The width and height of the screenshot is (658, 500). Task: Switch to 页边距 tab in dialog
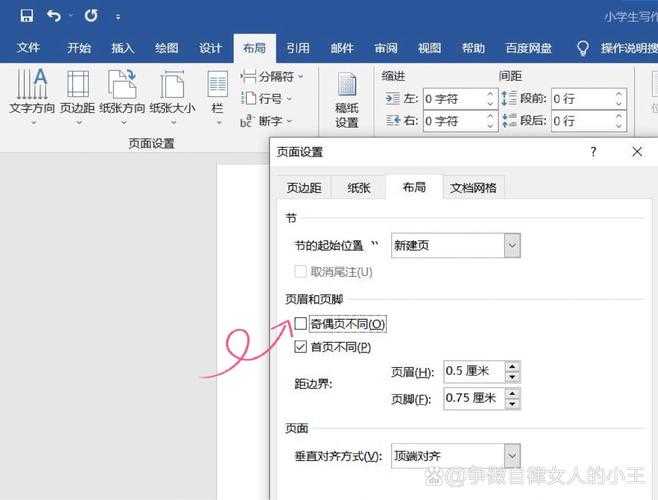304,188
